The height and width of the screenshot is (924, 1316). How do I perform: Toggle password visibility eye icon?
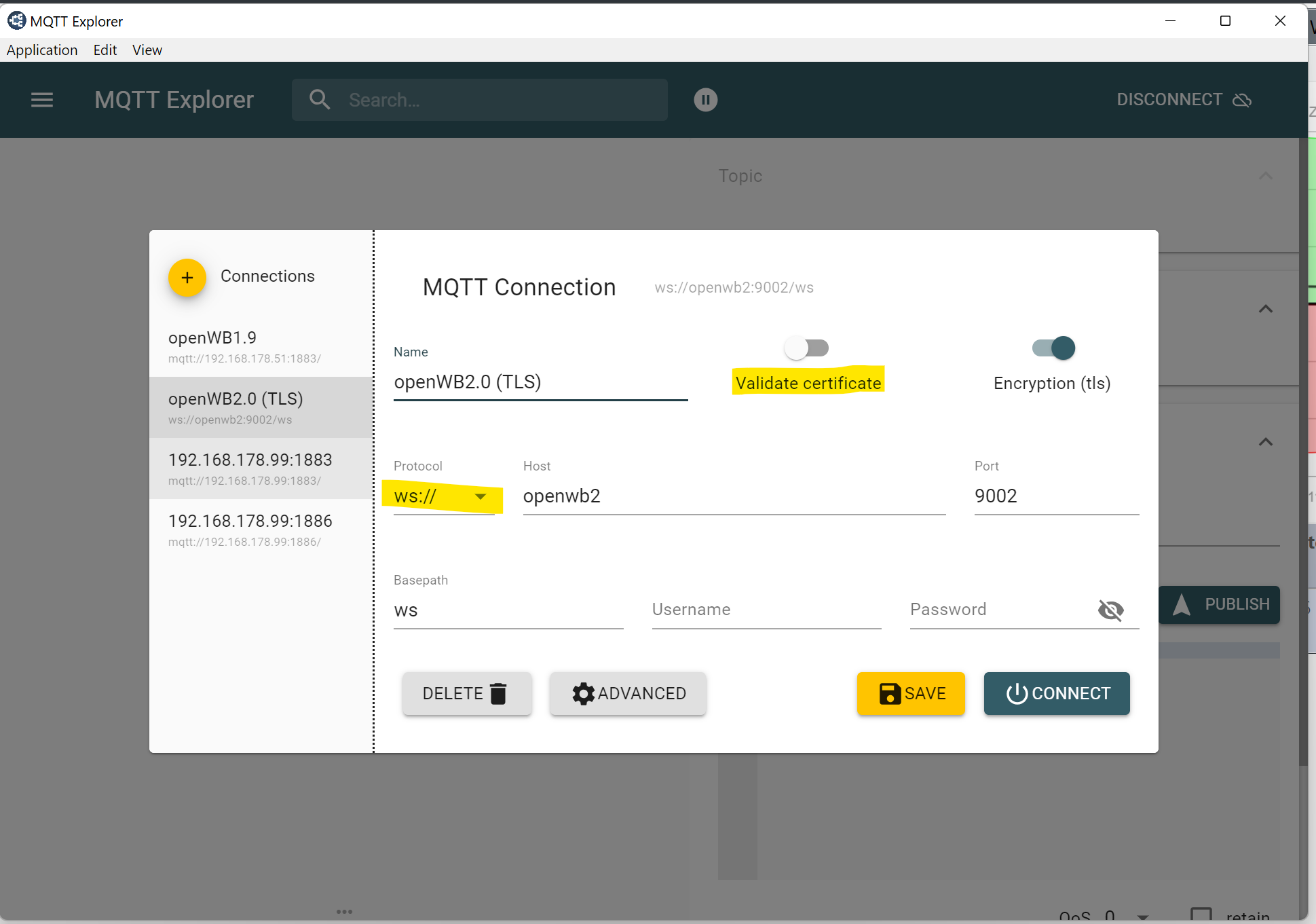coord(1110,610)
